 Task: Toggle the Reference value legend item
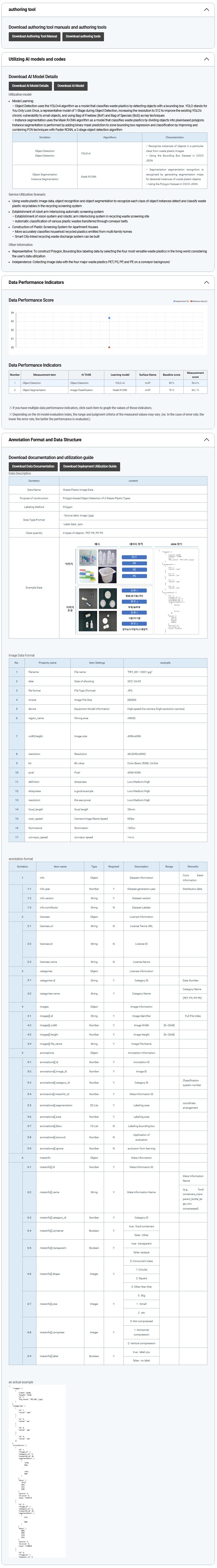(199, 301)
